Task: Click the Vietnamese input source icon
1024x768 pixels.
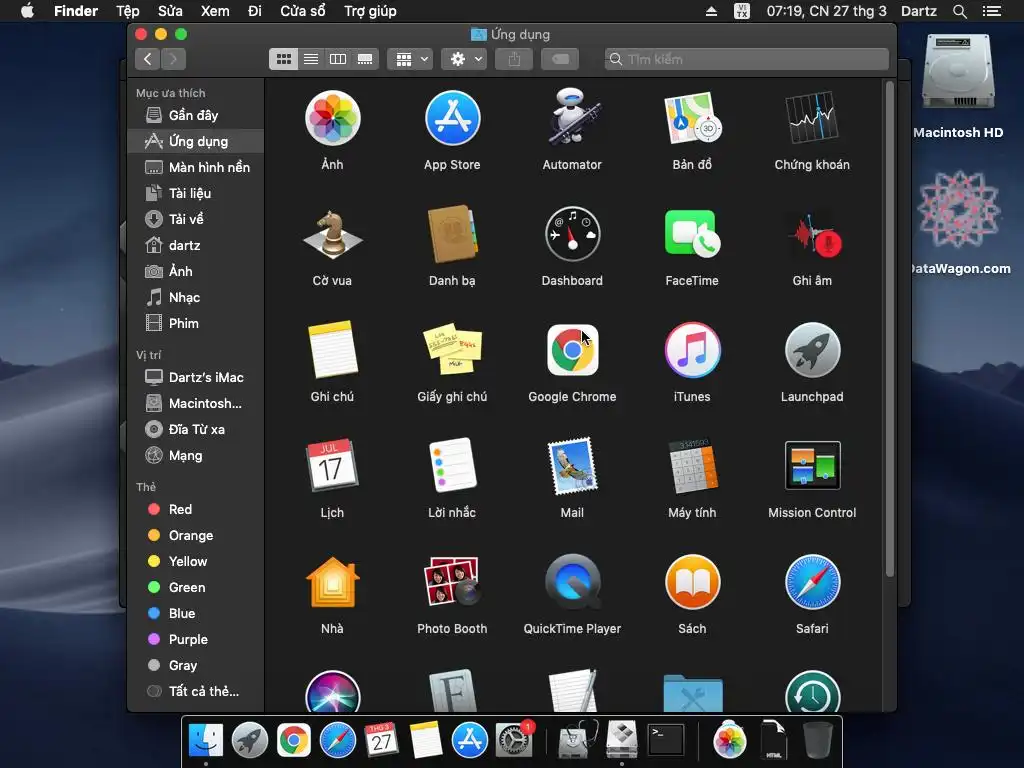Action: pyautogui.click(x=741, y=11)
